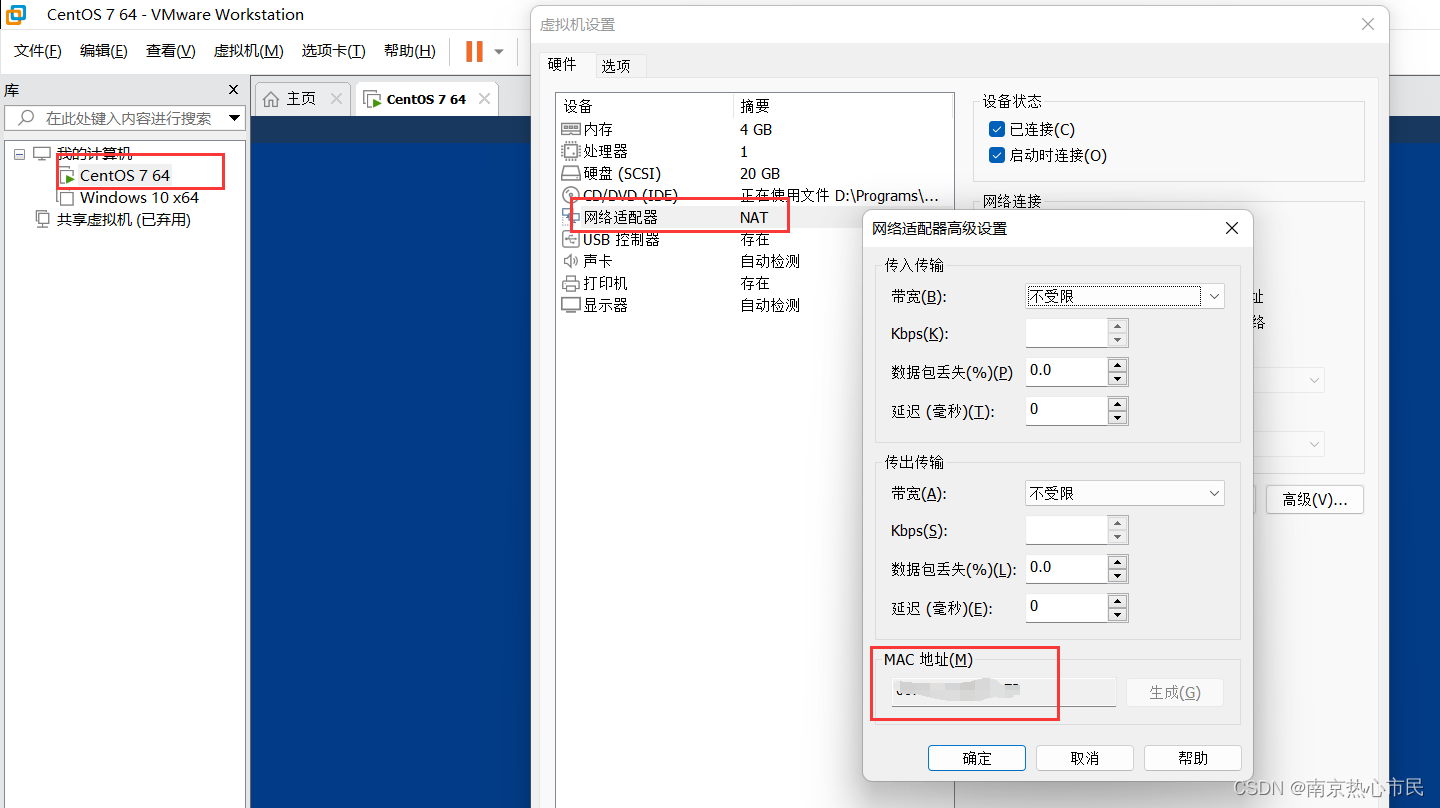1440x808 pixels.
Task: Click the 显示器 display icon
Action: pyautogui.click(x=571, y=305)
